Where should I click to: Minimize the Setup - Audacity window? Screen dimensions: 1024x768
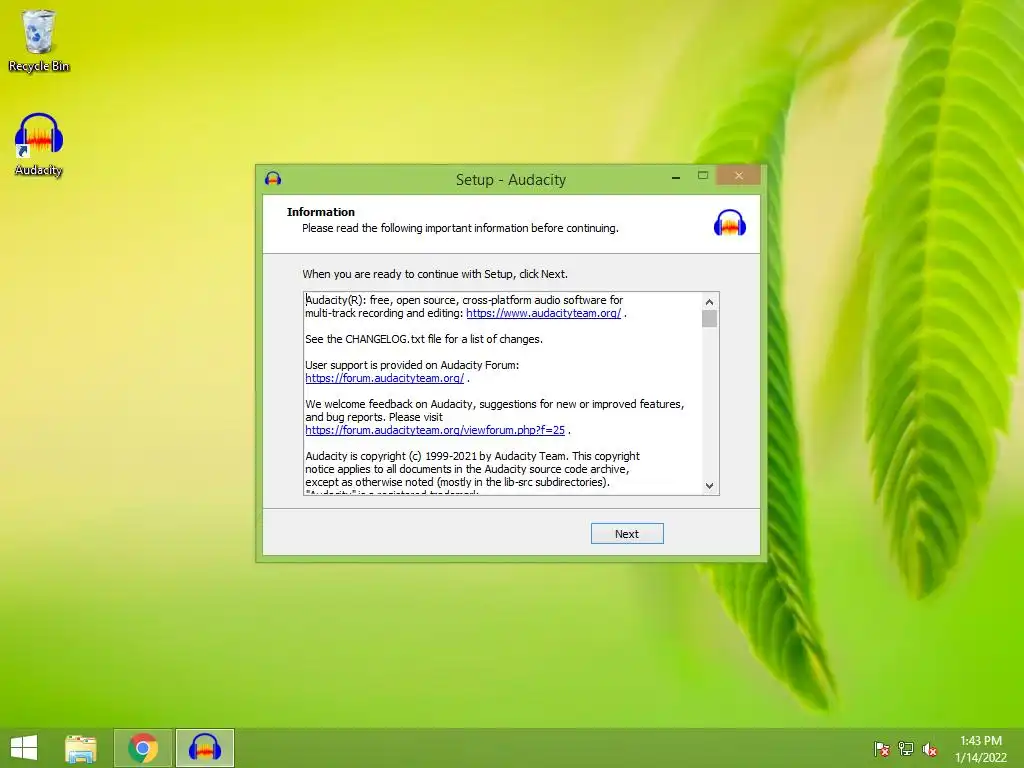676,177
